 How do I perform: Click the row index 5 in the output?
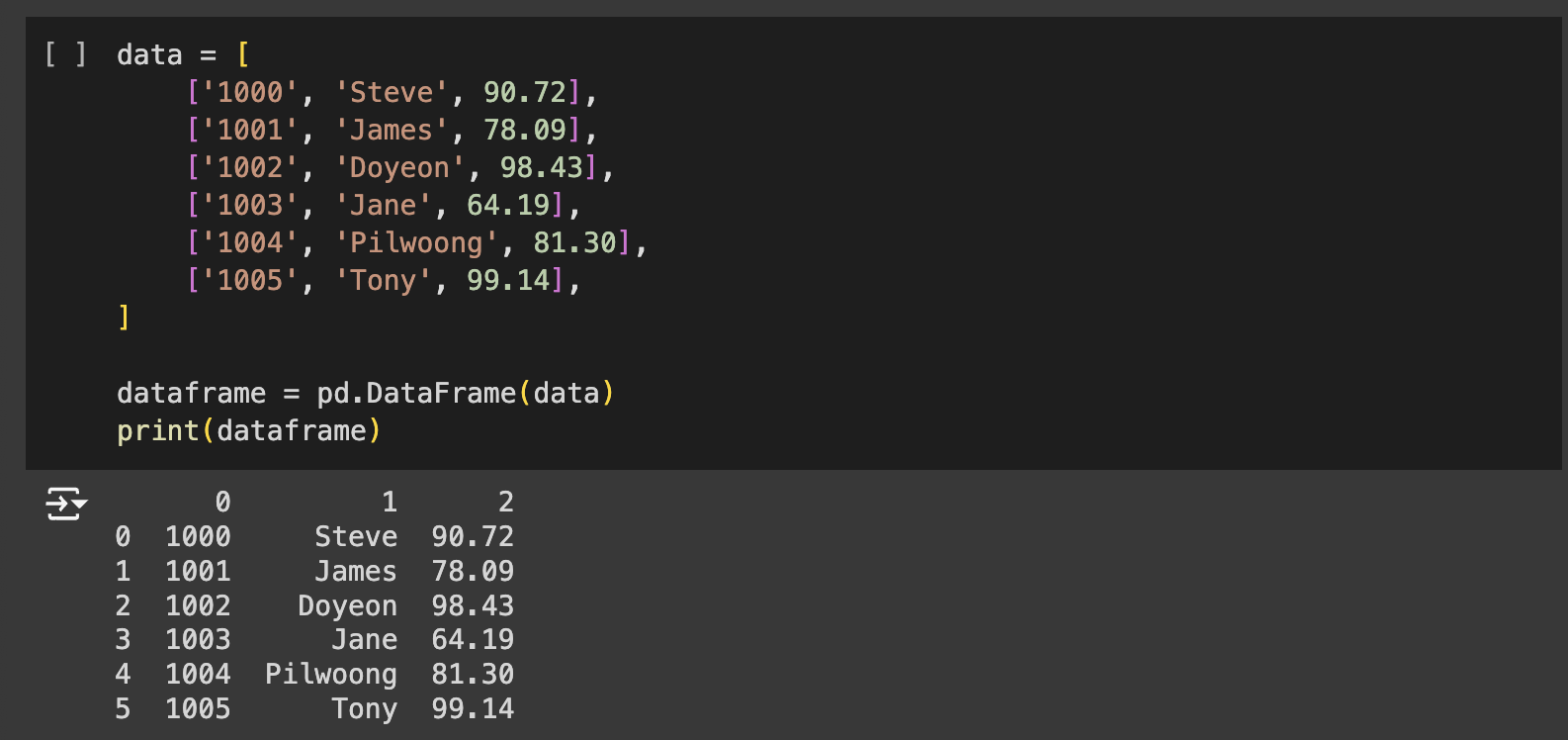(123, 708)
